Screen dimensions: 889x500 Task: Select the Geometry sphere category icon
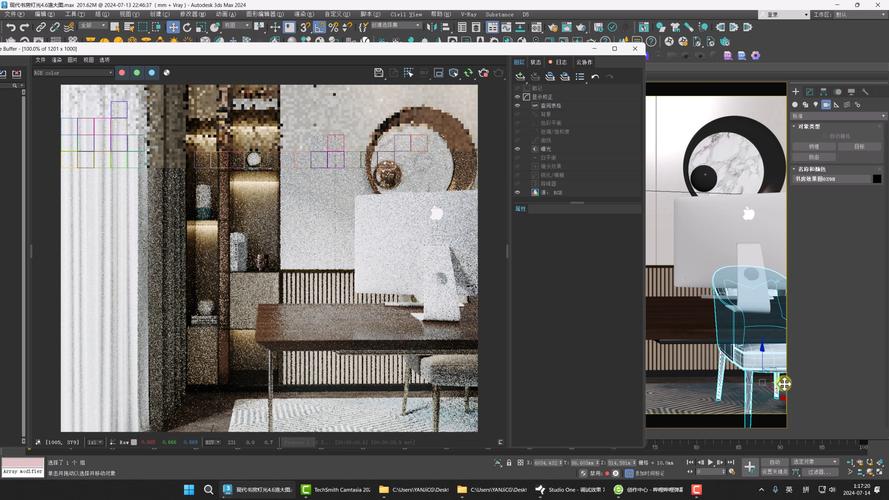(795, 105)
